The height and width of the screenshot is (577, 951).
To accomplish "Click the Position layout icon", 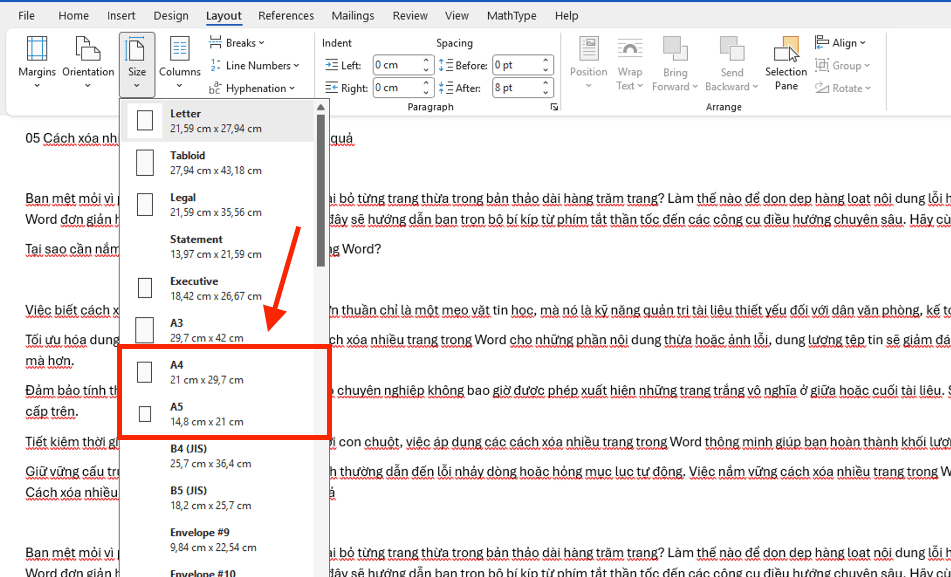I will pos(588,49).
